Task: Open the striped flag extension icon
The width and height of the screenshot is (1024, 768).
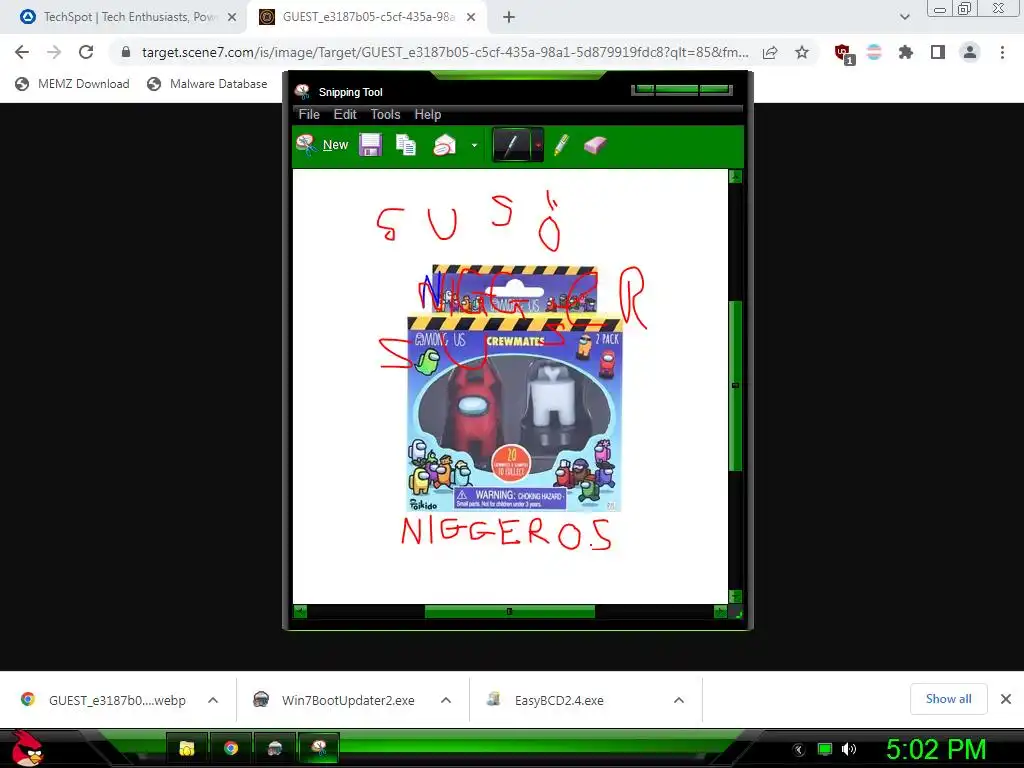Action: pos(874,52)
